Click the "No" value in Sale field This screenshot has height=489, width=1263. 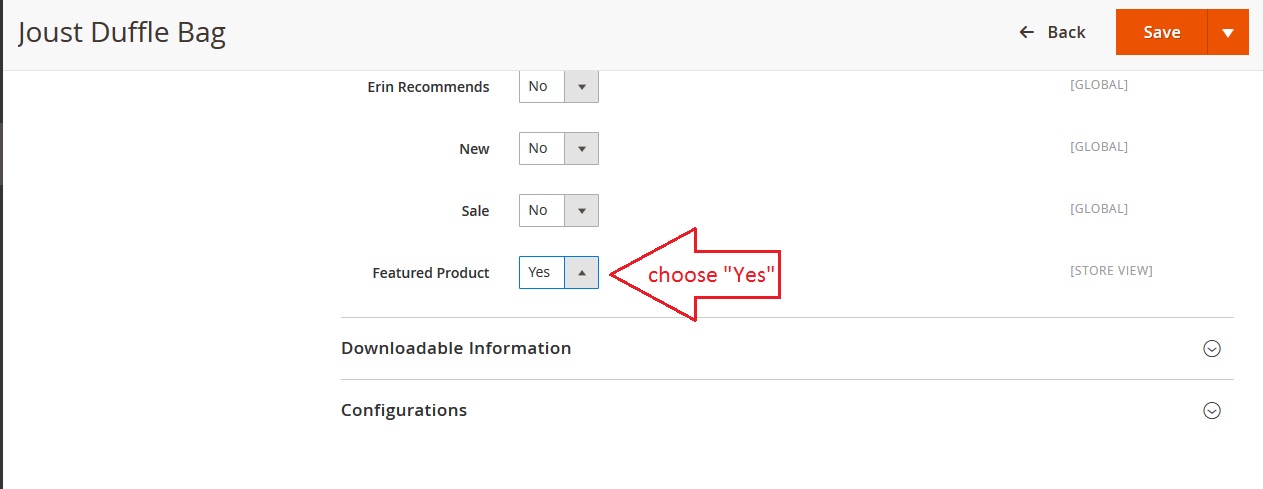tap(539, 211)
